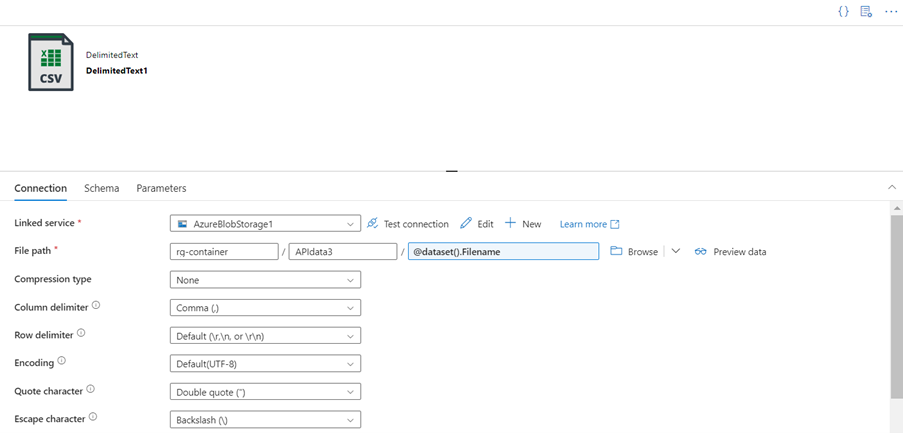Open the more options ellipsis menu
Image resolution: width=903 pixels, height=433 pixels.
click(x=889, y=11)
